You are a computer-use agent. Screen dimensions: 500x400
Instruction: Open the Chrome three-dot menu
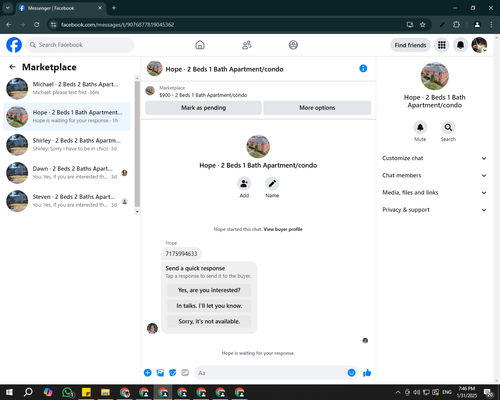[491, 25]
